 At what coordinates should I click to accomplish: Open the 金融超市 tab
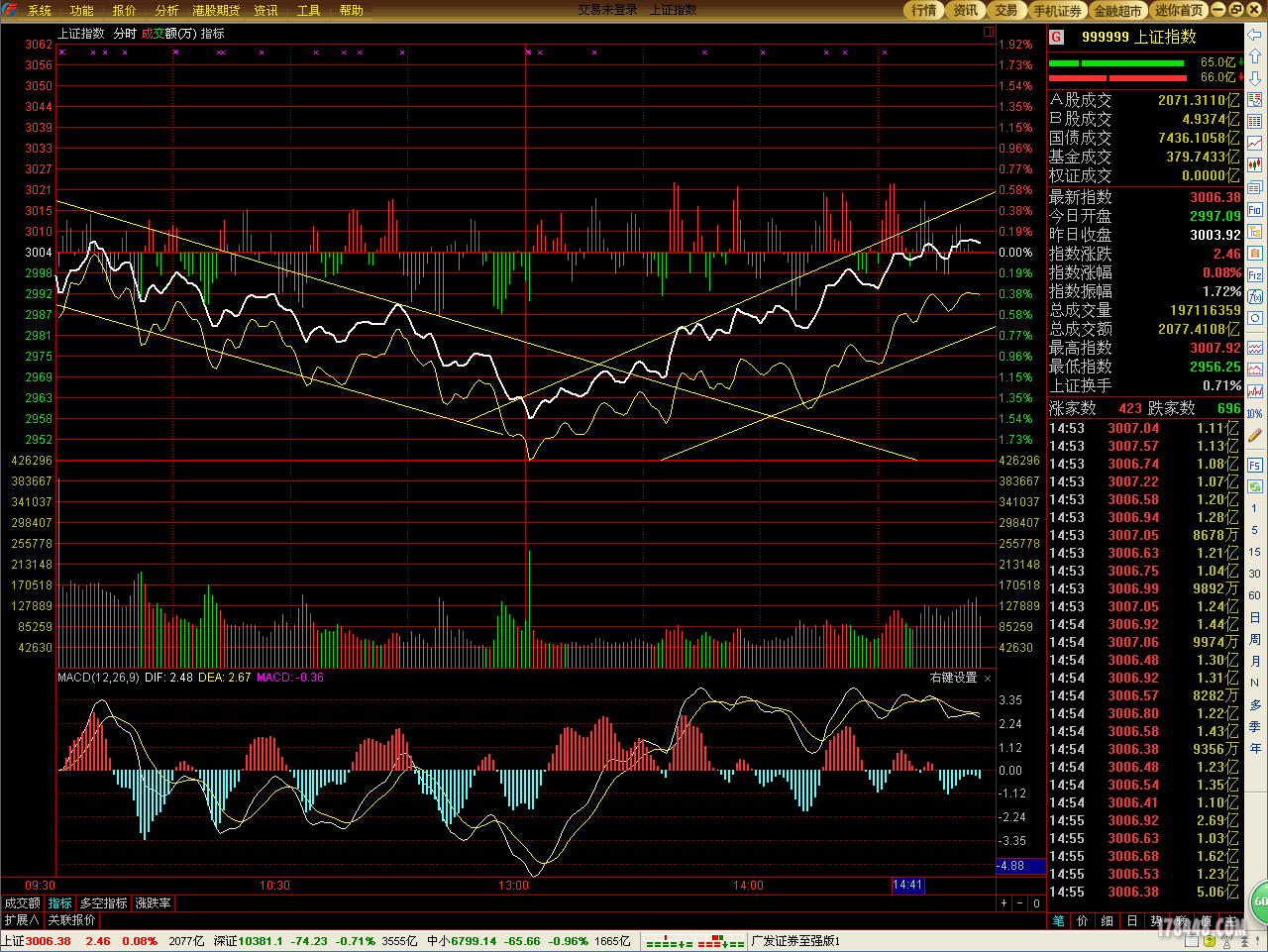(1118, 10)
